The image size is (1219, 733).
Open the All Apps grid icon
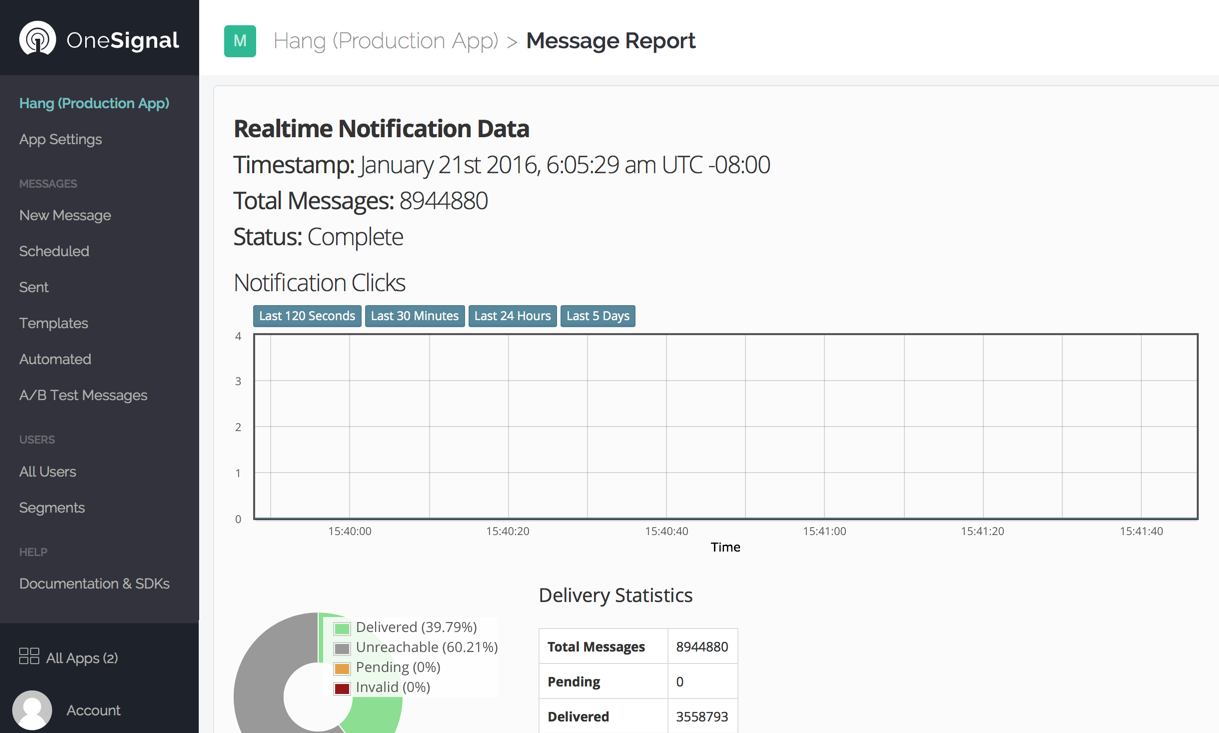pyautogui.click(x=29, y=656)
